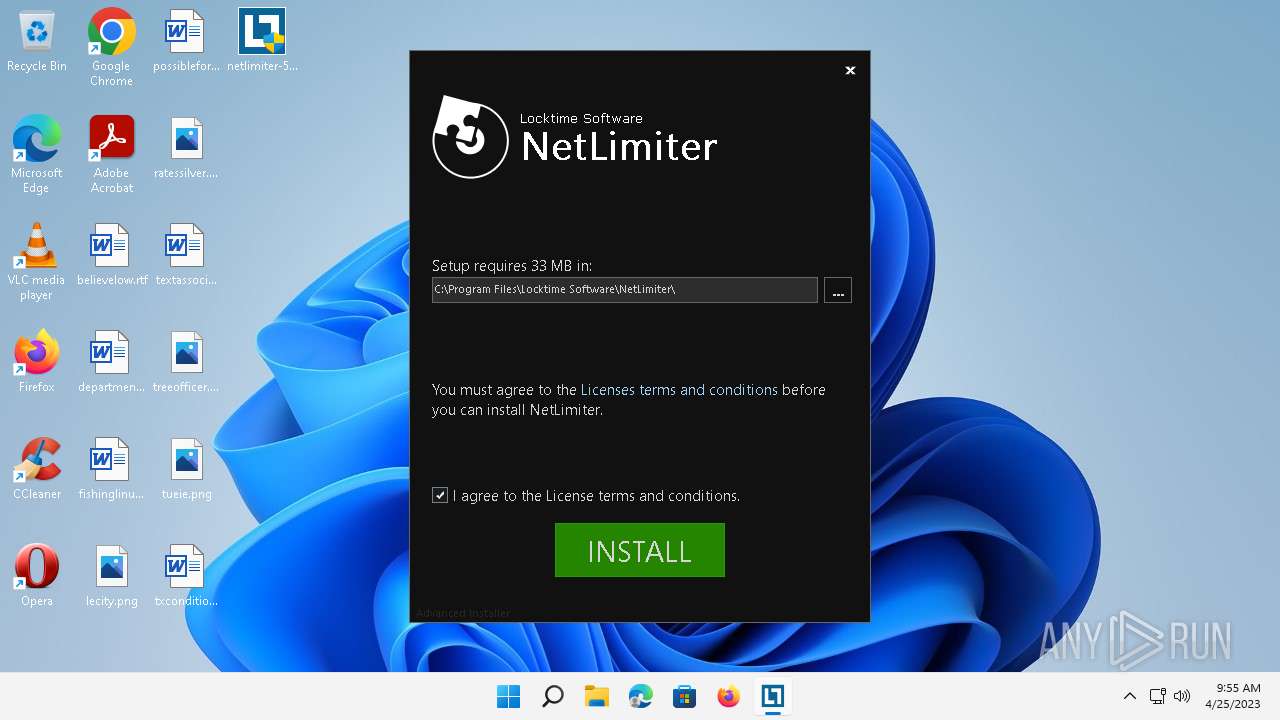Expand the hidden system tray icons chevron

[1130, 696]
